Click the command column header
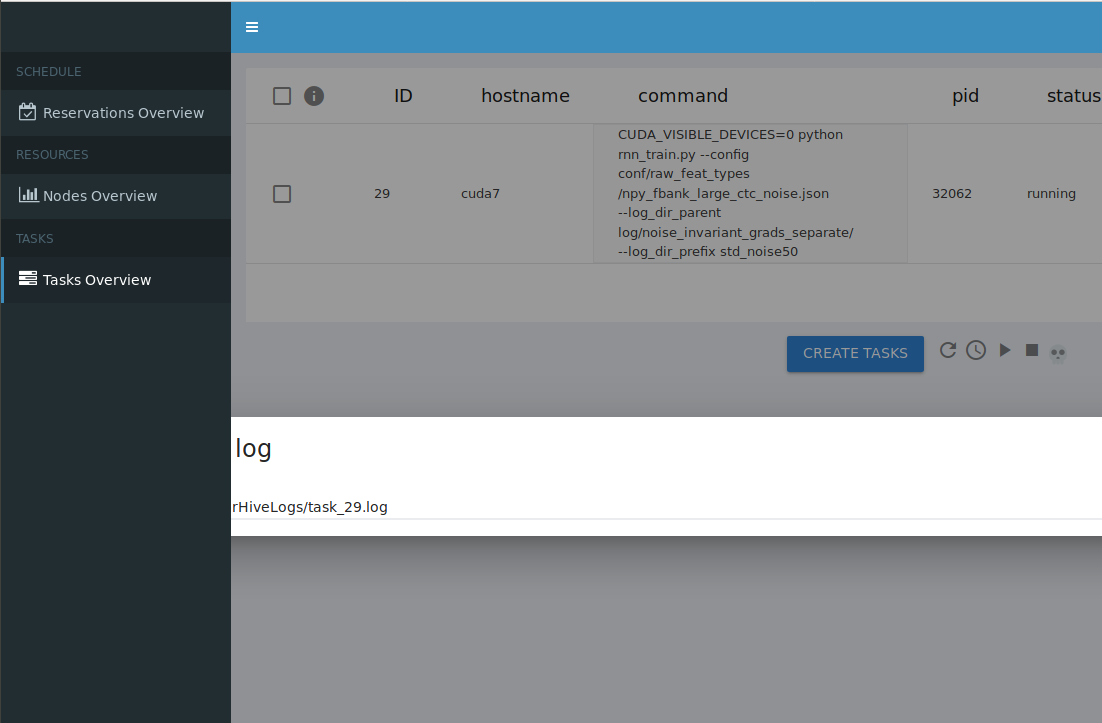The height and width of the screenshot is (723, 1102). [x=682, y=96]
